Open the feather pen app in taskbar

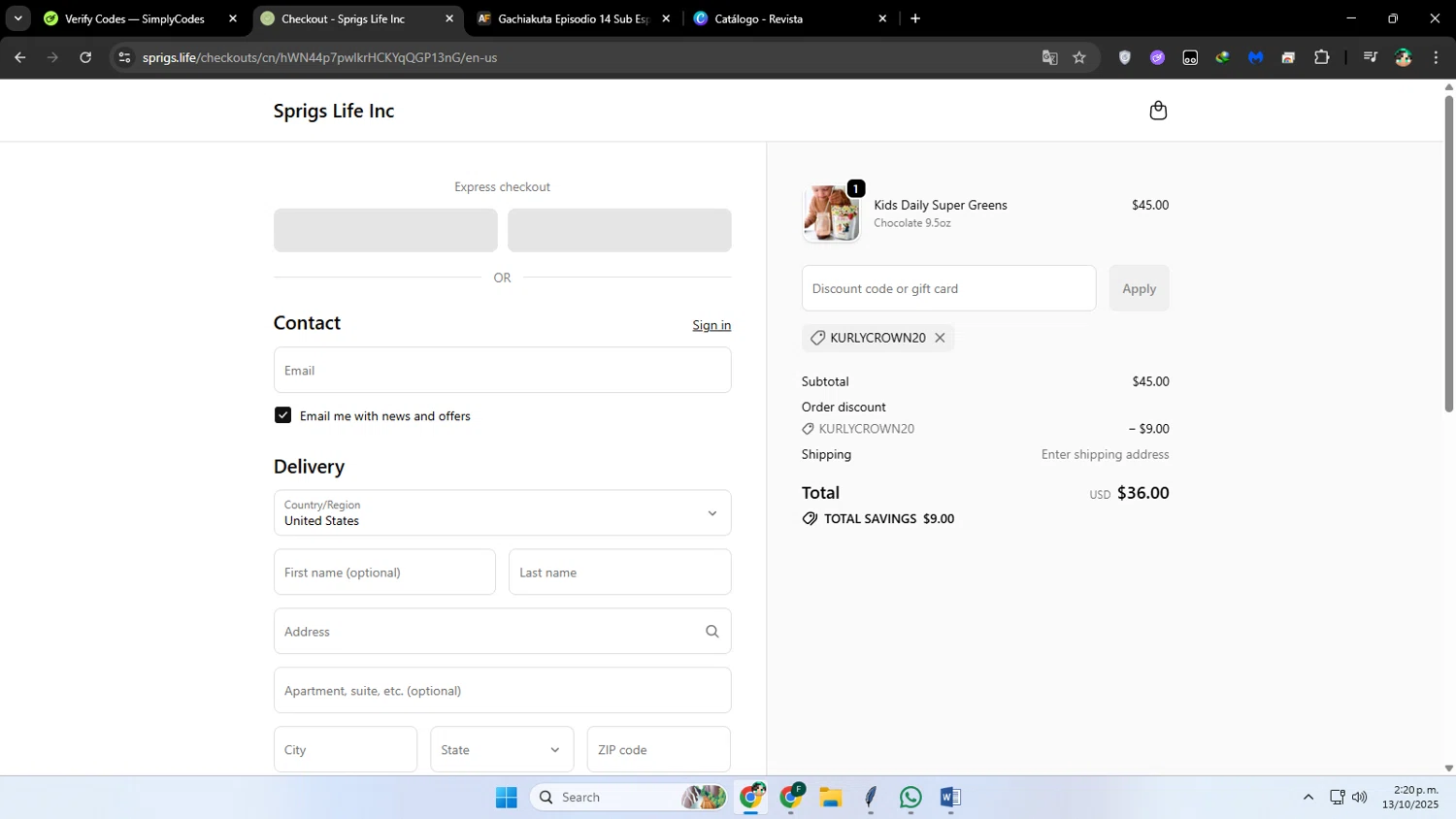click(x=871, y=798)
